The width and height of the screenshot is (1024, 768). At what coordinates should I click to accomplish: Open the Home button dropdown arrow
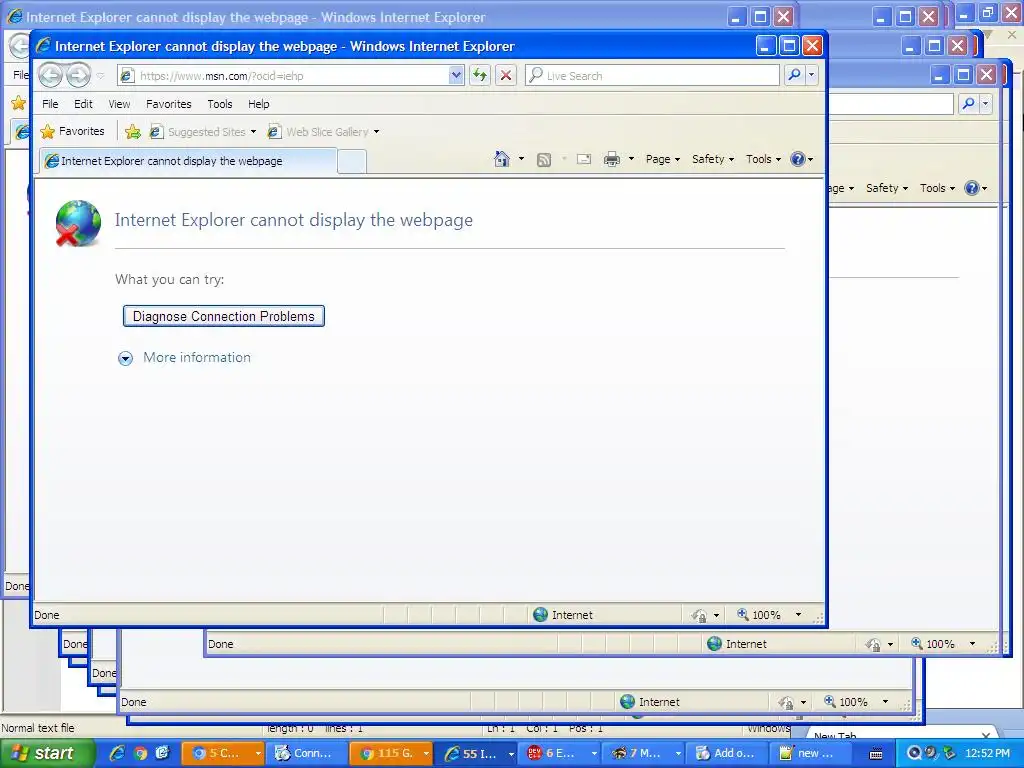521,159
